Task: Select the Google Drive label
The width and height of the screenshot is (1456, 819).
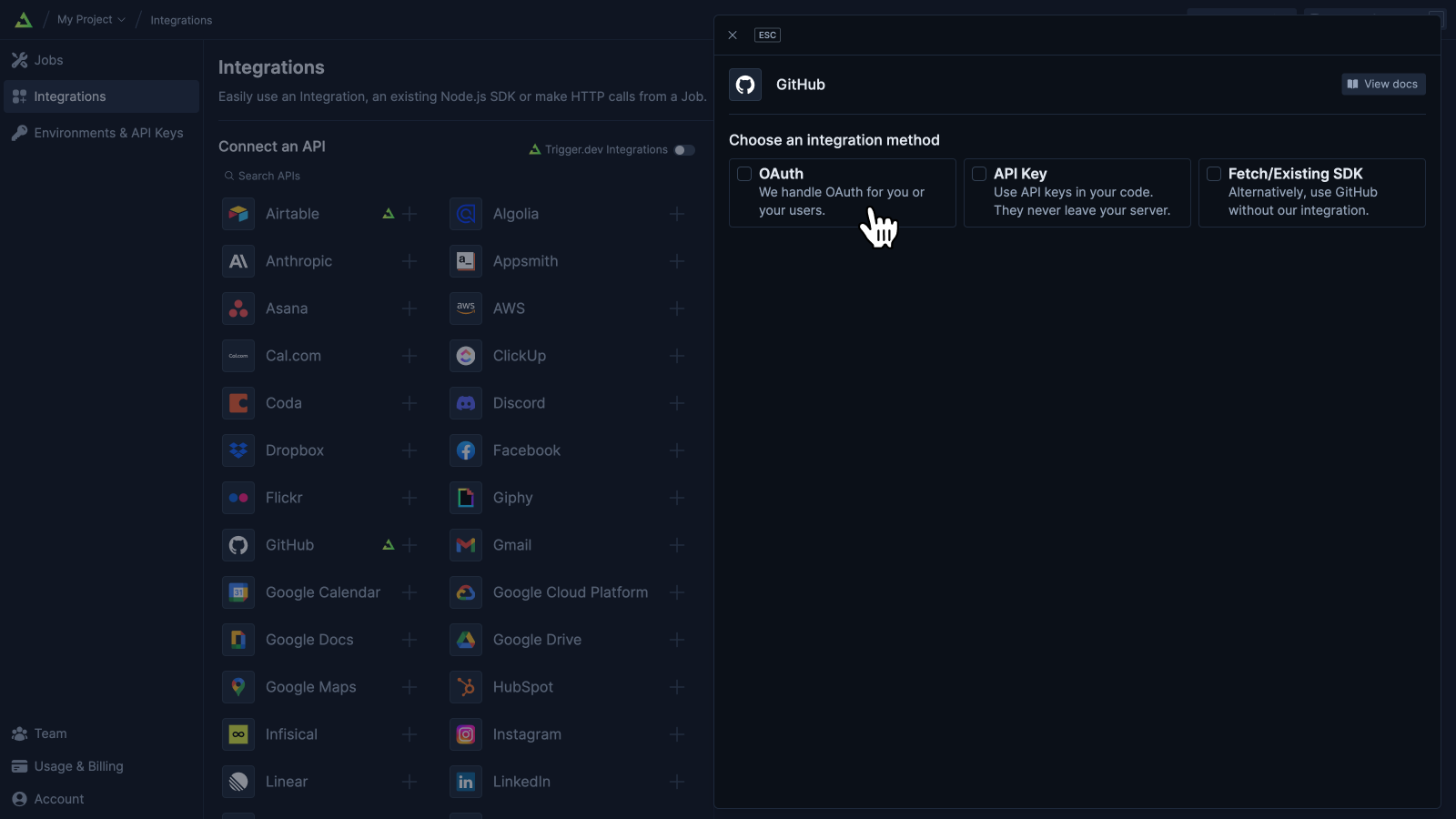Action: pos(537,640)
